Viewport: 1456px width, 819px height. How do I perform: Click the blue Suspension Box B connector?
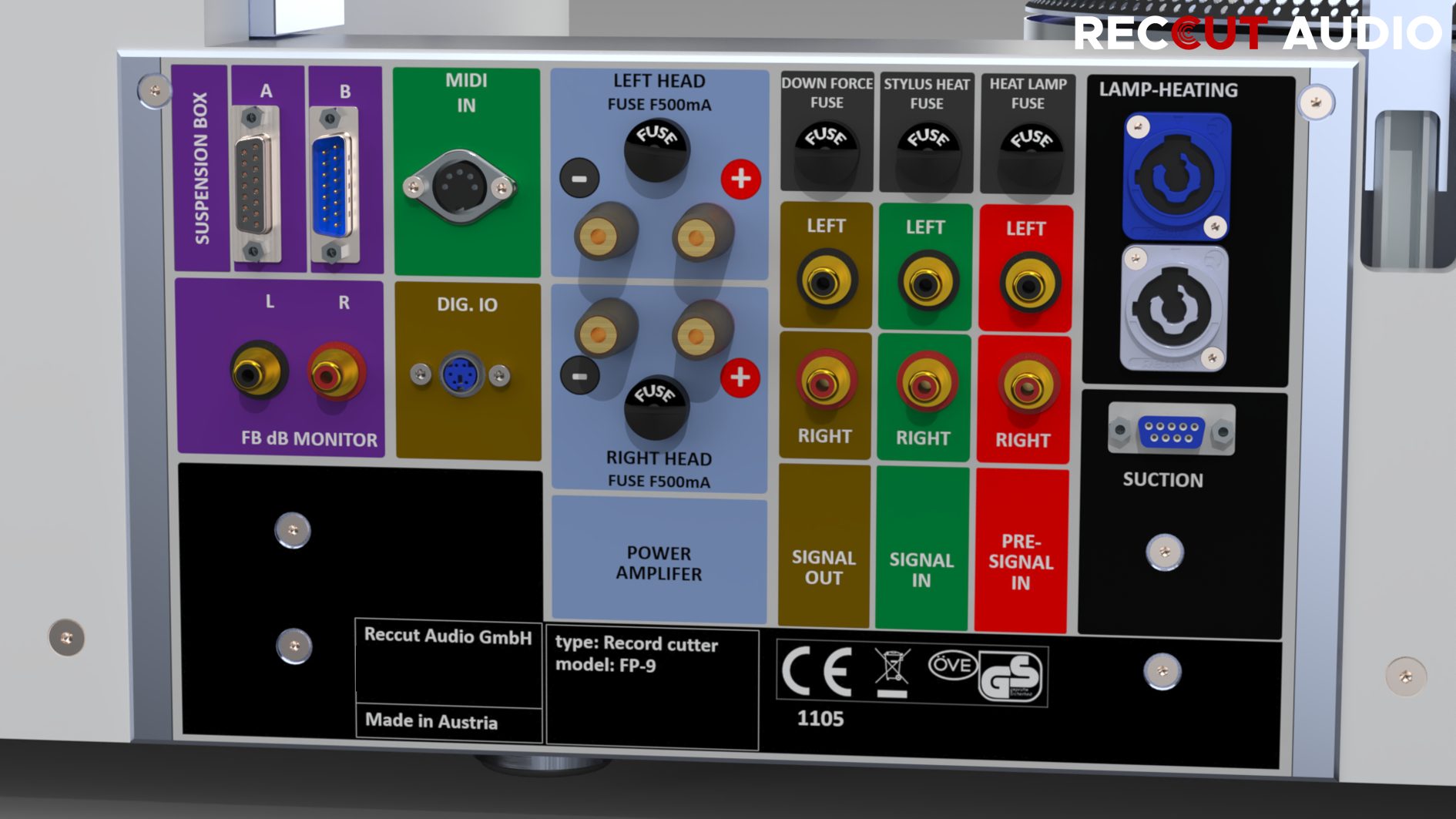click(332, 186)
